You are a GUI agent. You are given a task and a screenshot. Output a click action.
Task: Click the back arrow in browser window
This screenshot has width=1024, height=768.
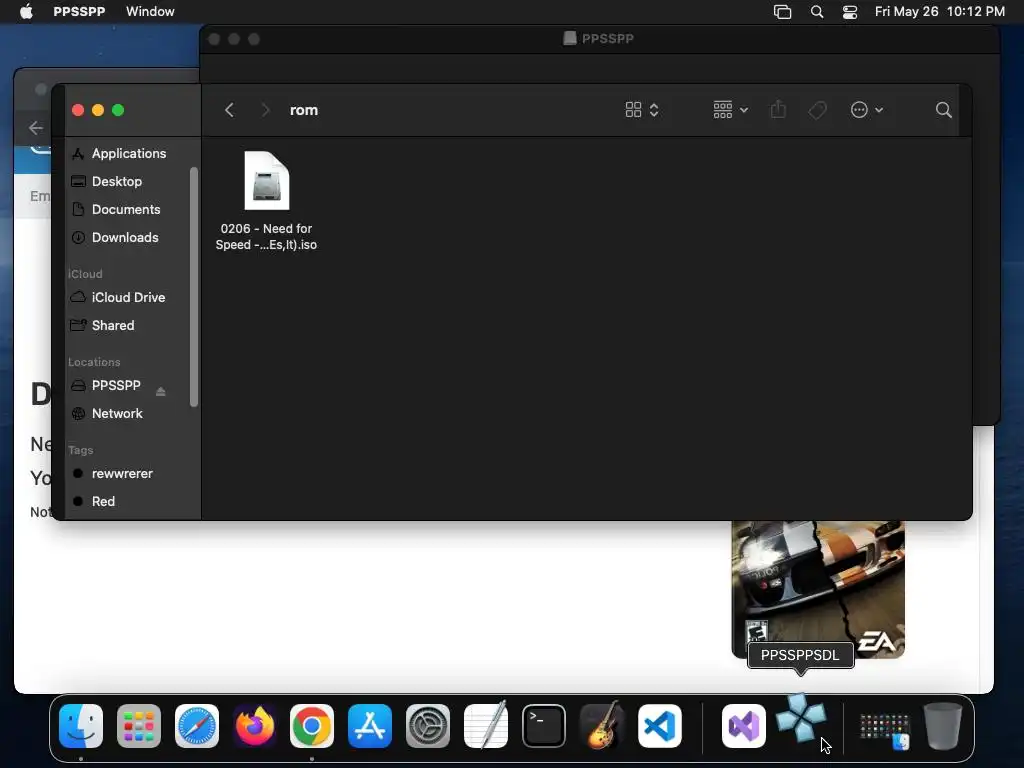36,128
